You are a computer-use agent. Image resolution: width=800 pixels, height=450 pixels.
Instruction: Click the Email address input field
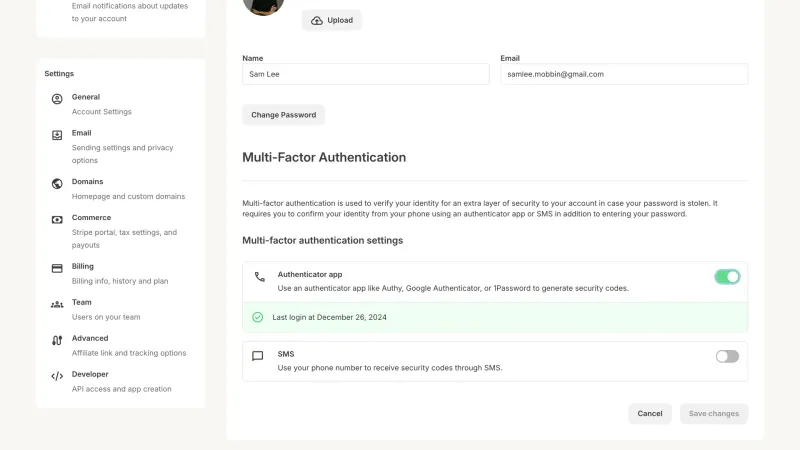click(624, 74)
